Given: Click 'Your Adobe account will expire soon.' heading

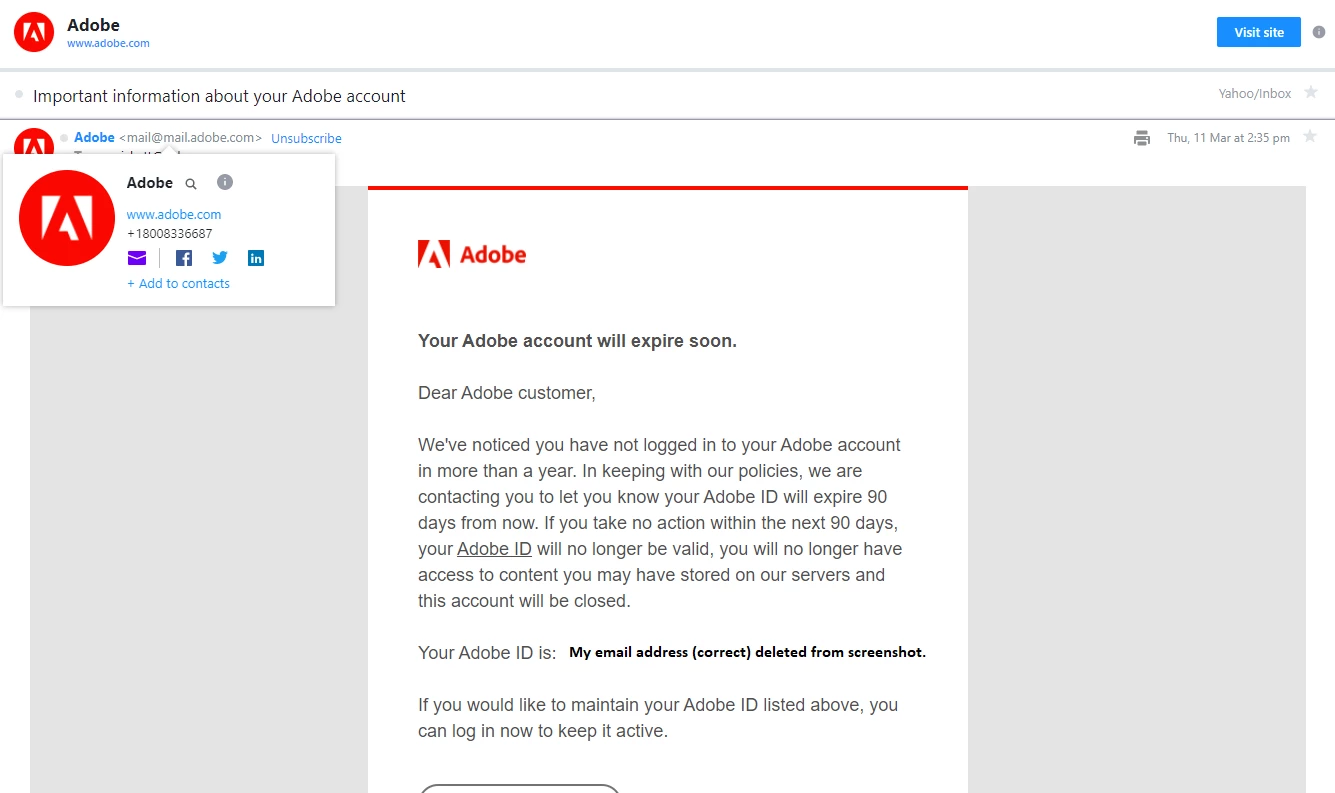Looking at the screenshot, I should pyautogui.click(x=577, y=341).
